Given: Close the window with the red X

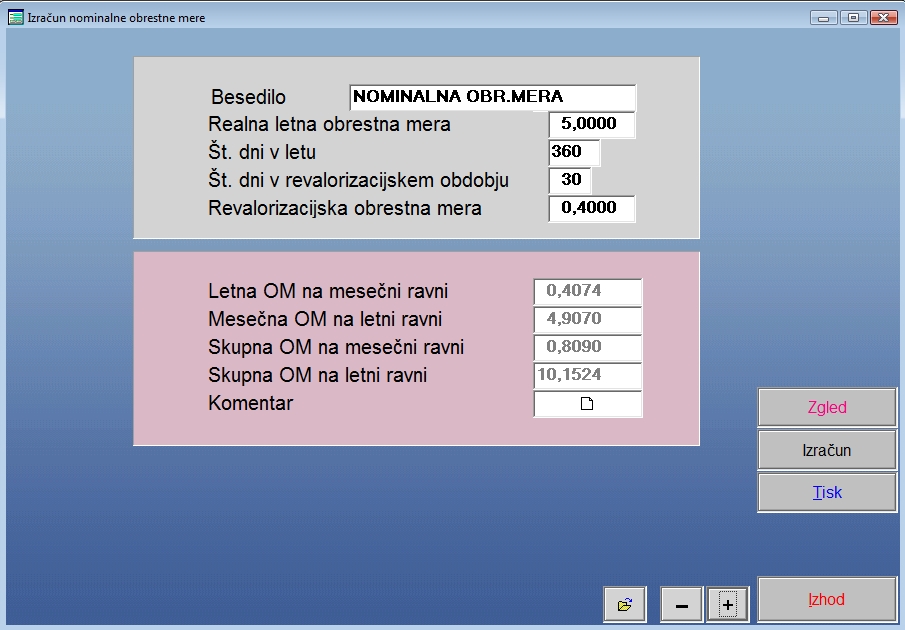Looking at the screenshot, I should tap(883, 17).
